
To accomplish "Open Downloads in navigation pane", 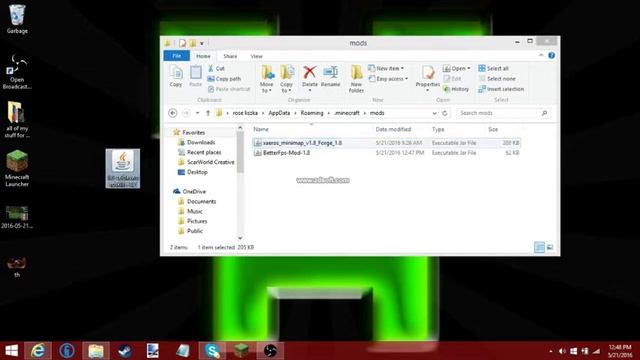I will point(201,142).
